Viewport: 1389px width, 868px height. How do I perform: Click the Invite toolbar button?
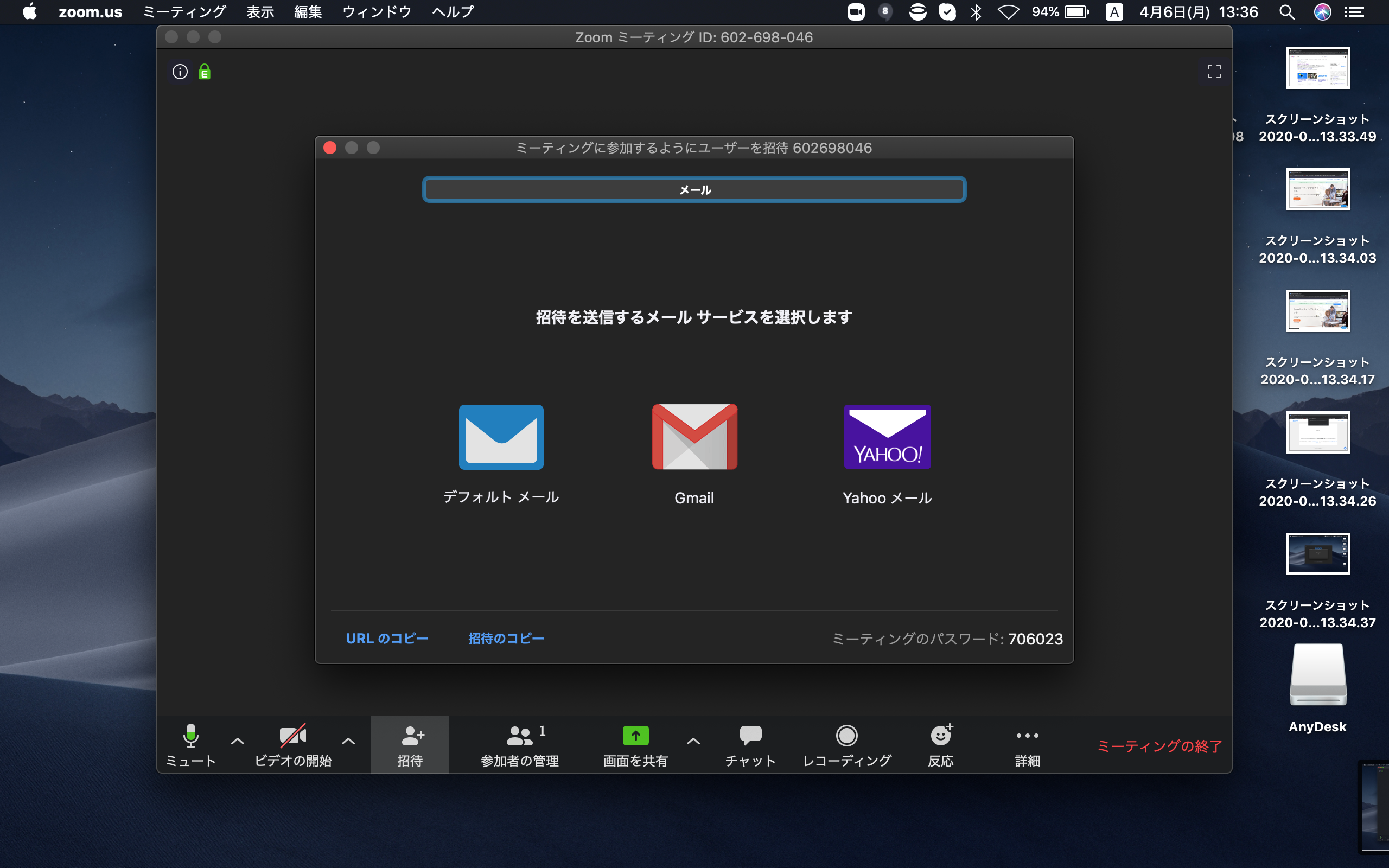click(410, 744)
